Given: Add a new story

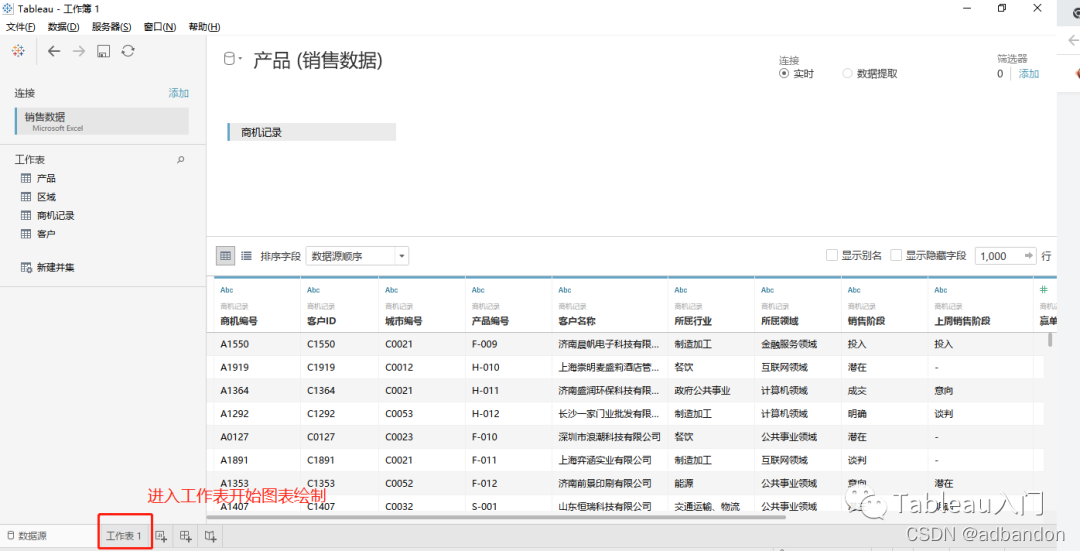Looking at the screenshot, I should pyautogui.click(x=211, y=536).
